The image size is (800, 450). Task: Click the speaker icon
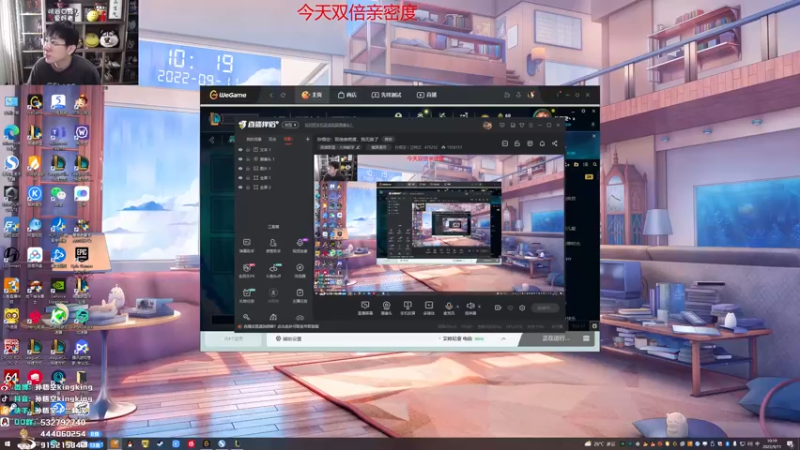pyautogui.click(x=470, y=306)
